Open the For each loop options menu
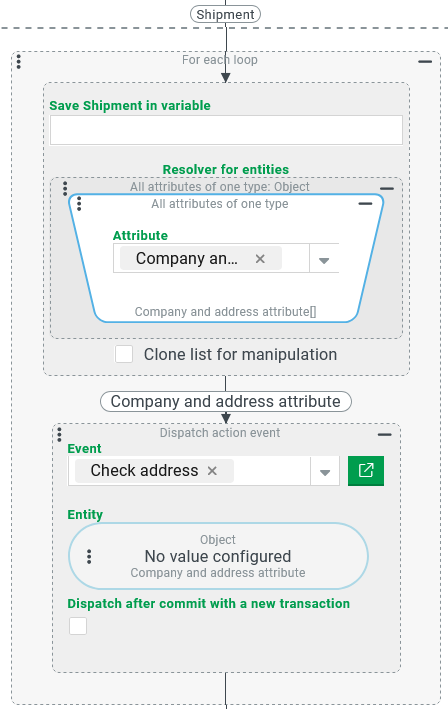 tap(19, 62)
